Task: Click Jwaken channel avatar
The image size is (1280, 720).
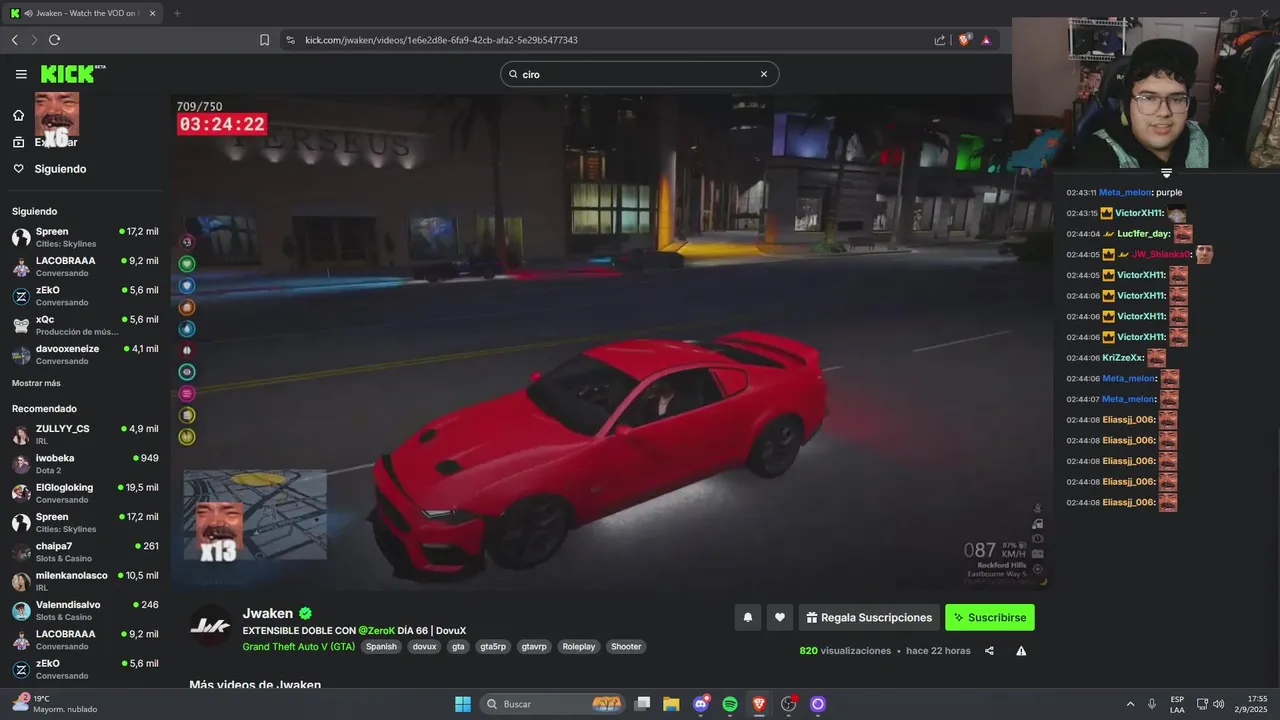Action: pos(211,625)
